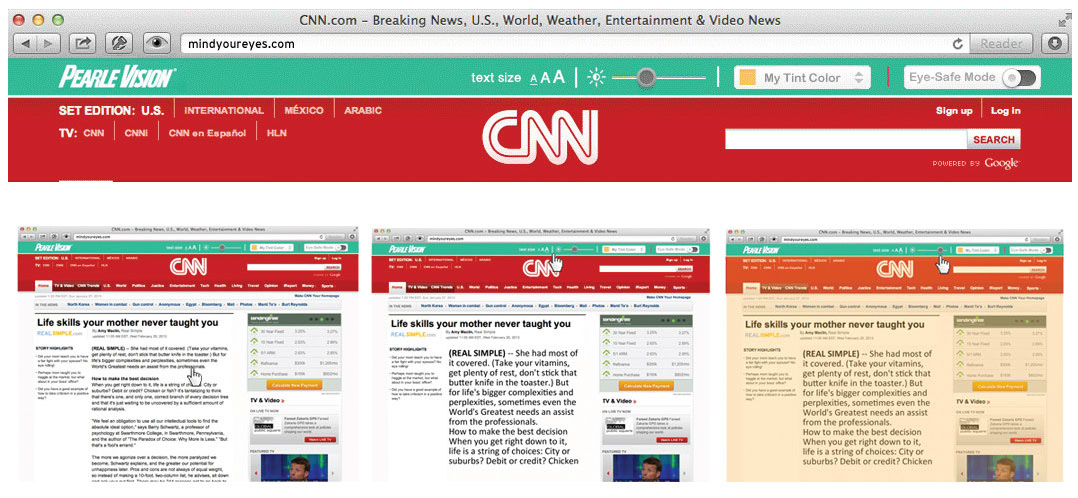Open the downloads arrow icon
Viewport: 1078px width, 498px height.
coord(1055,44)
